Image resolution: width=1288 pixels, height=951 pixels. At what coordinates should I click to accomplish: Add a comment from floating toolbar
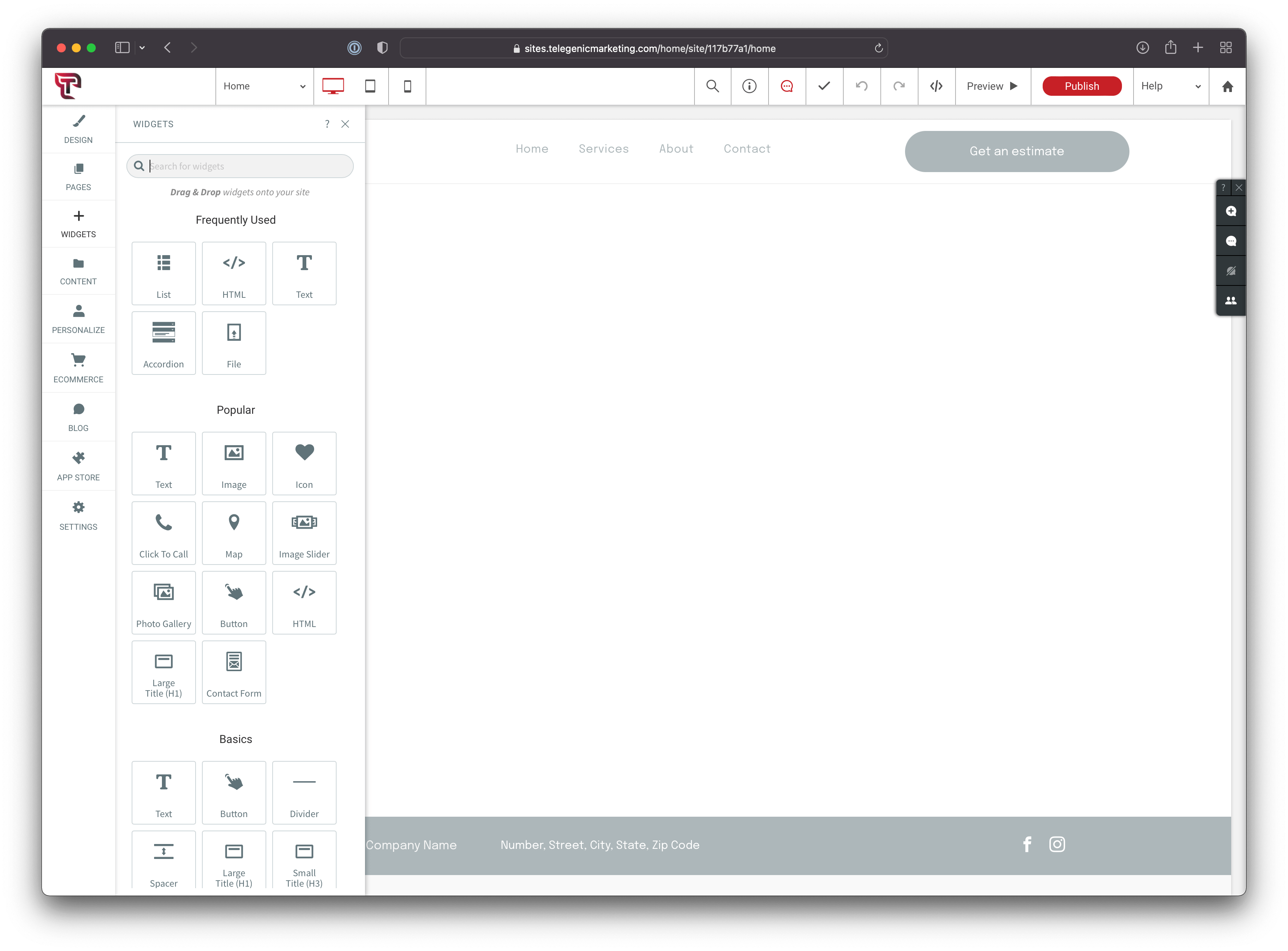[1231, 211]
